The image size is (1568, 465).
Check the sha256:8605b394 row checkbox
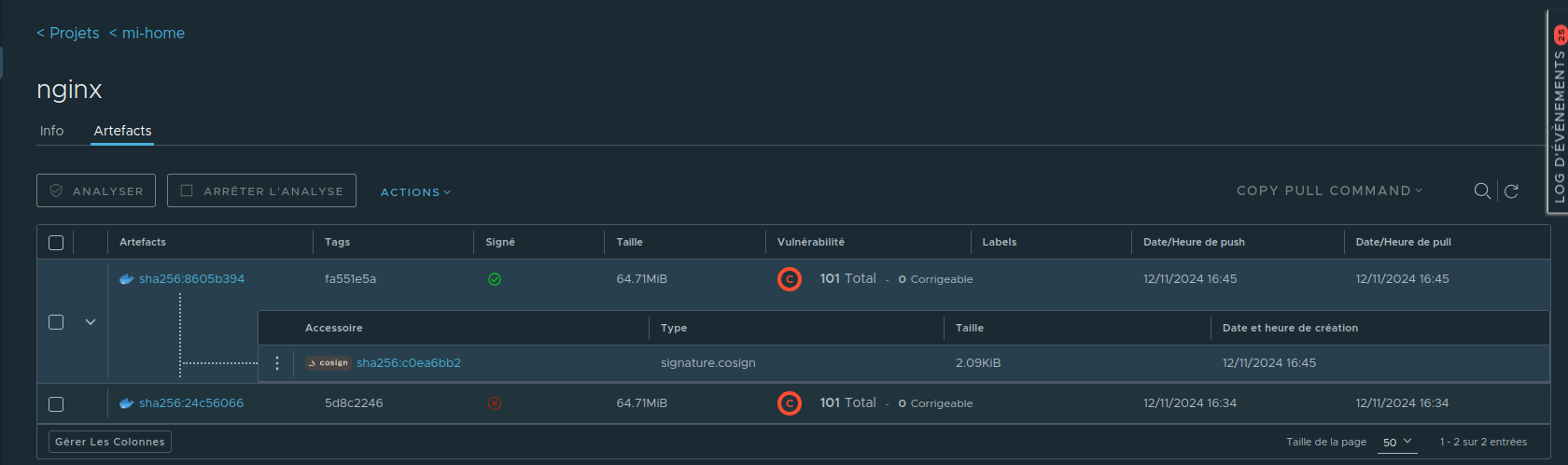tap(56, 322)
